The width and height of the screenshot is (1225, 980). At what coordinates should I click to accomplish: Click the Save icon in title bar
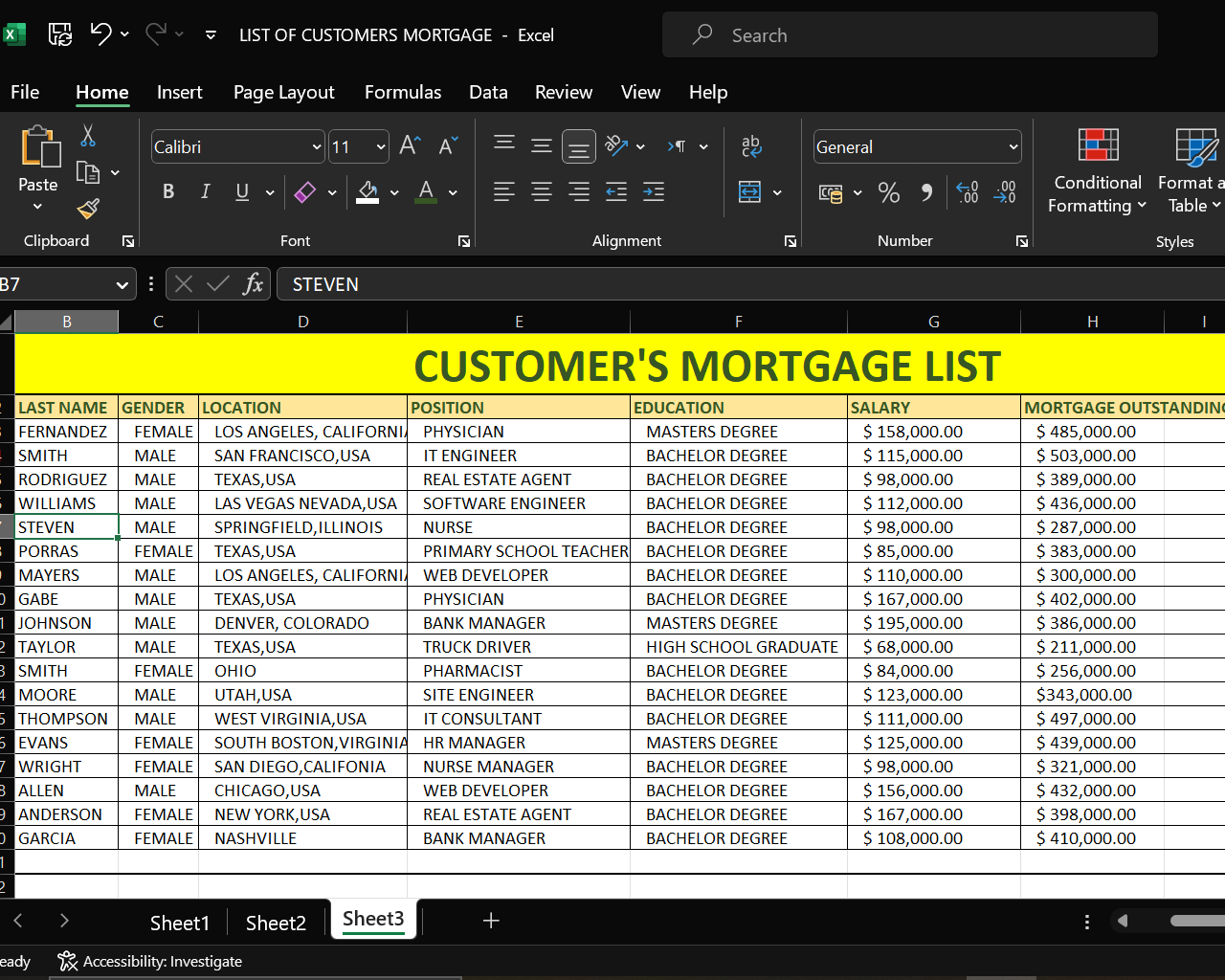(x=60, y=35)
